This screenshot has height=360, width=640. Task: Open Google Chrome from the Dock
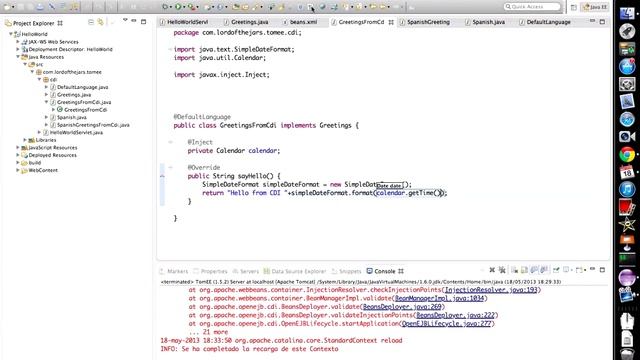click(x=627, y=155)
